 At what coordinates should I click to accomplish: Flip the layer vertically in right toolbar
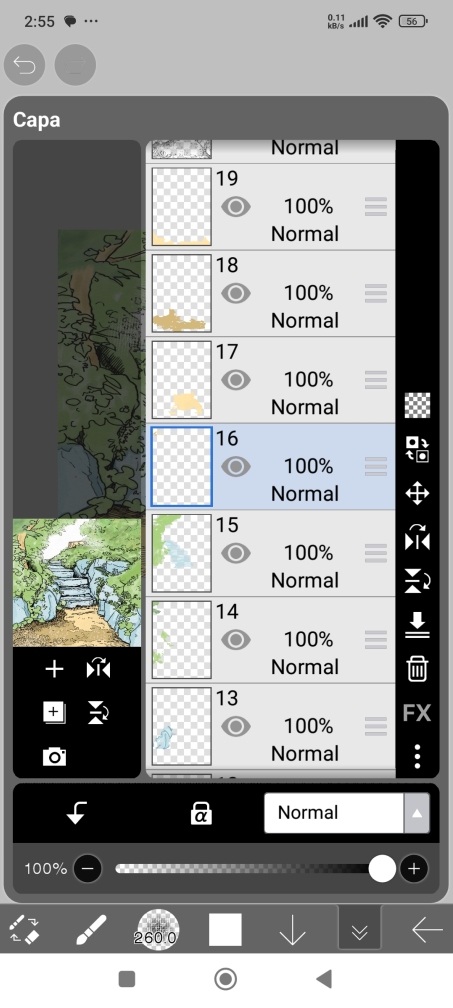[x=417, y=580]
